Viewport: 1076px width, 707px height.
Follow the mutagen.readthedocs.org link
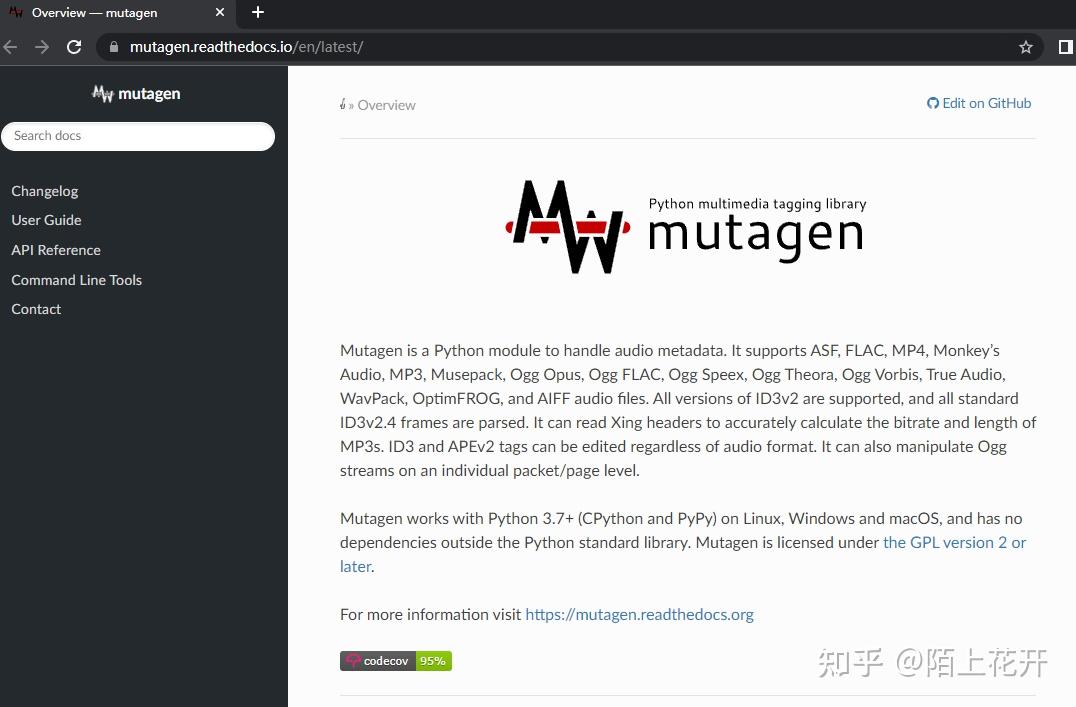pyautogui.click(x=639, y=614)
